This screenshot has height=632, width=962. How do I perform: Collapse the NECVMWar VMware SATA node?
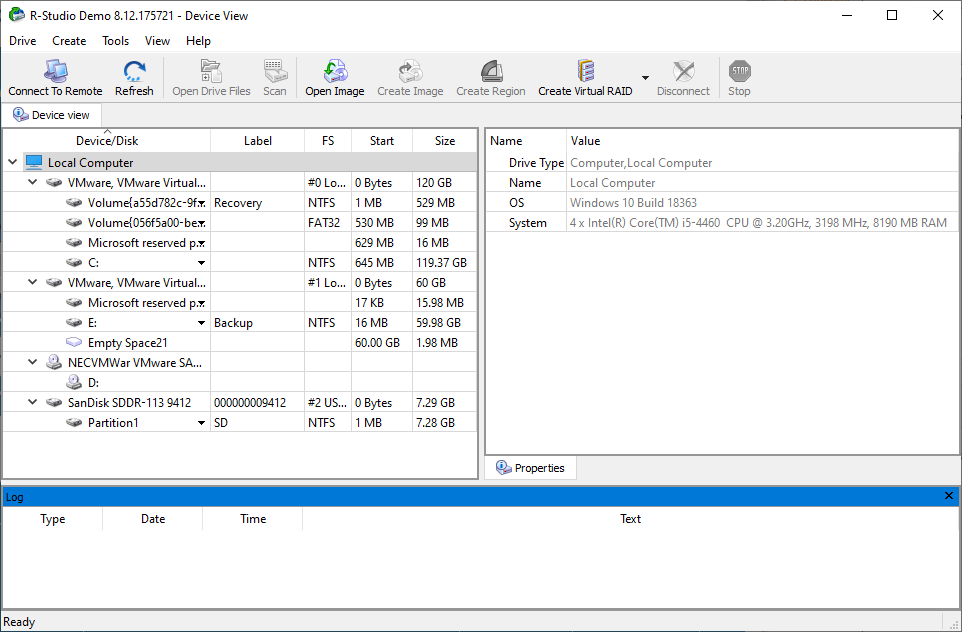[33, 362]
